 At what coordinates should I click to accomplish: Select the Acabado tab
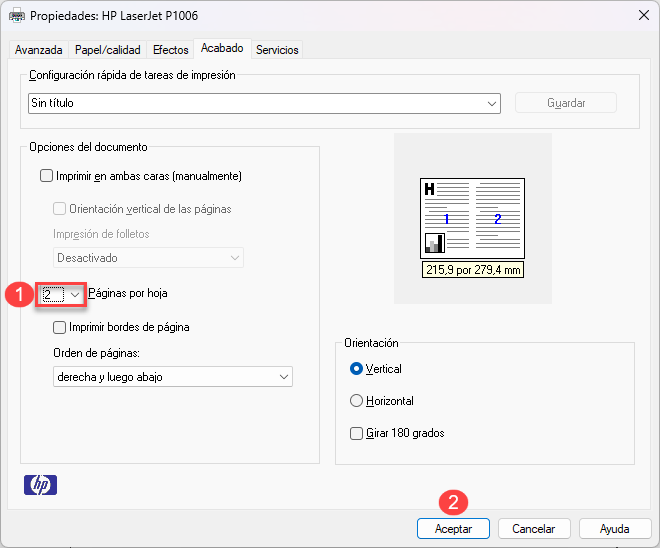(222, 48)
